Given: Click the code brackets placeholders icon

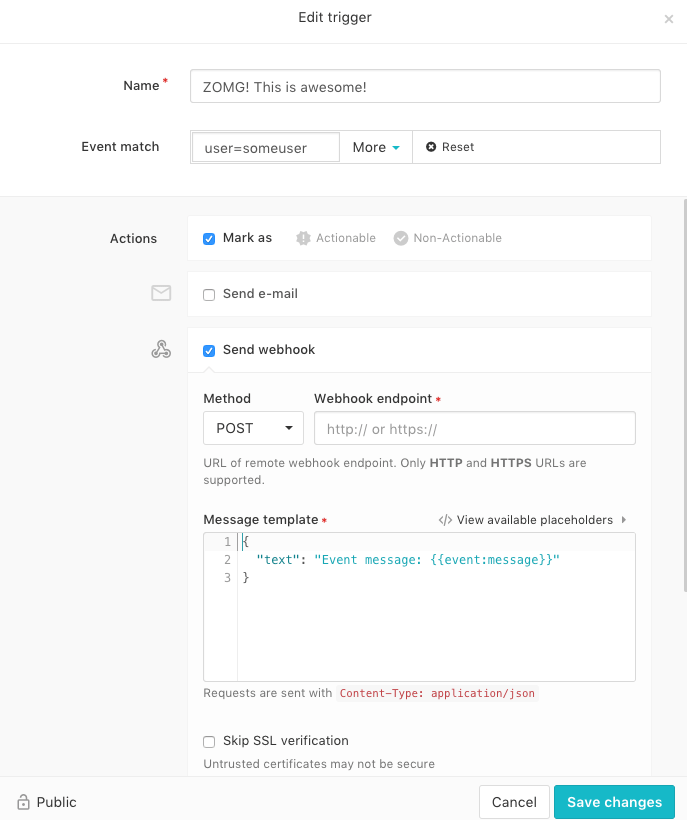Looking at the screenshot, I should point(445,520).
